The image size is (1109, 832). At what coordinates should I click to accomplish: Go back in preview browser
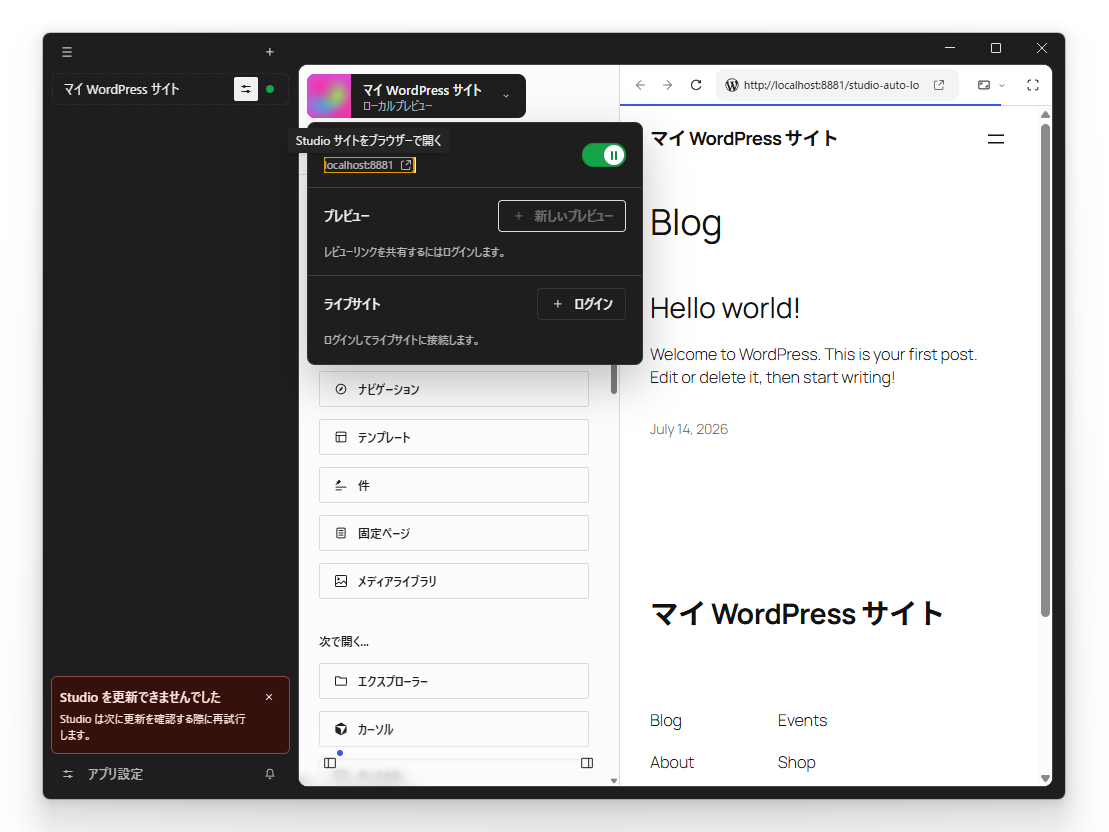tap(640, 85)
